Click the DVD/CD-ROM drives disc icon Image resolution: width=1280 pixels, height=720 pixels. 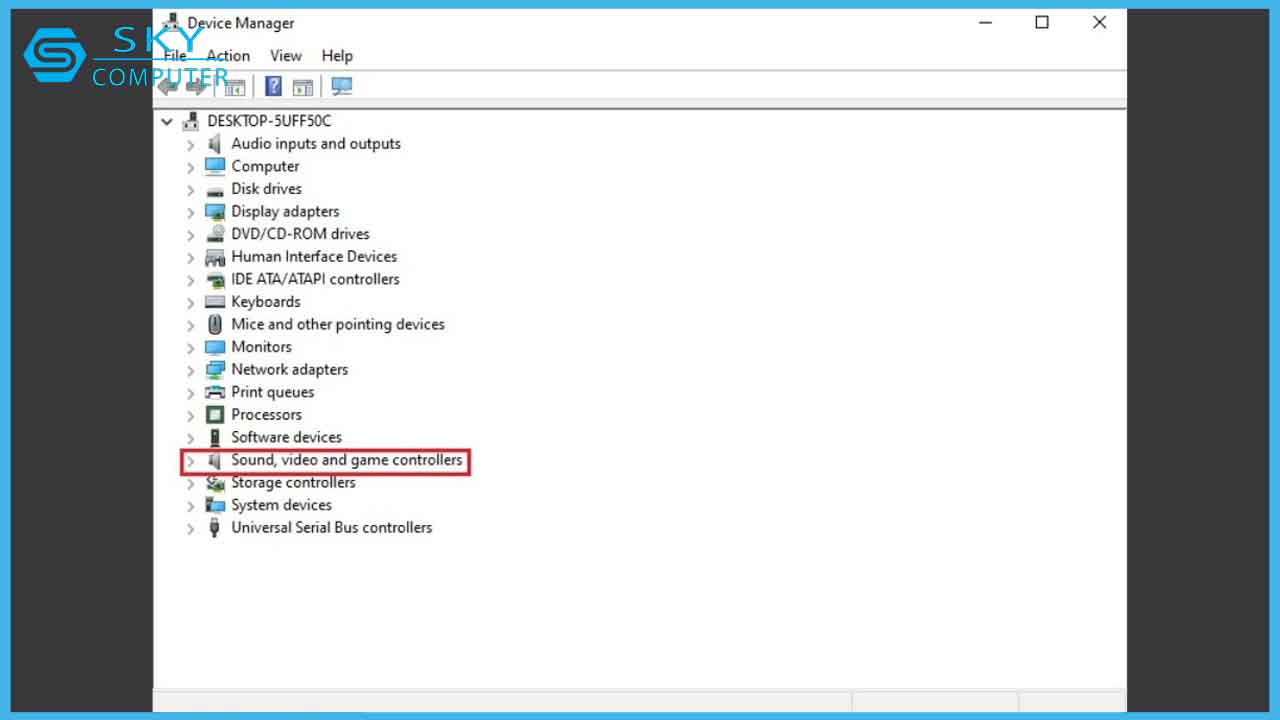(x=215, y=234)
